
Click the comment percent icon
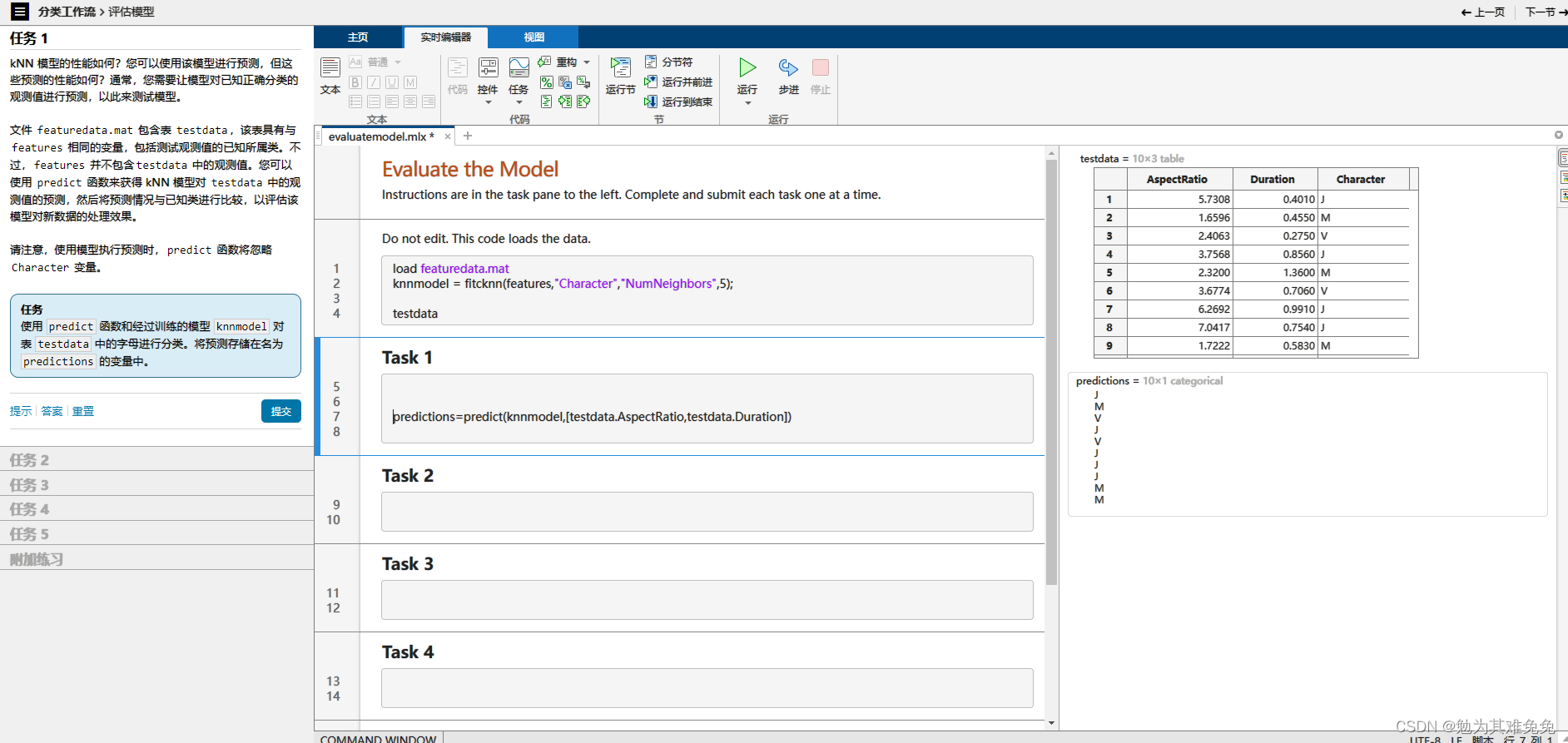(x=547, y=82)
